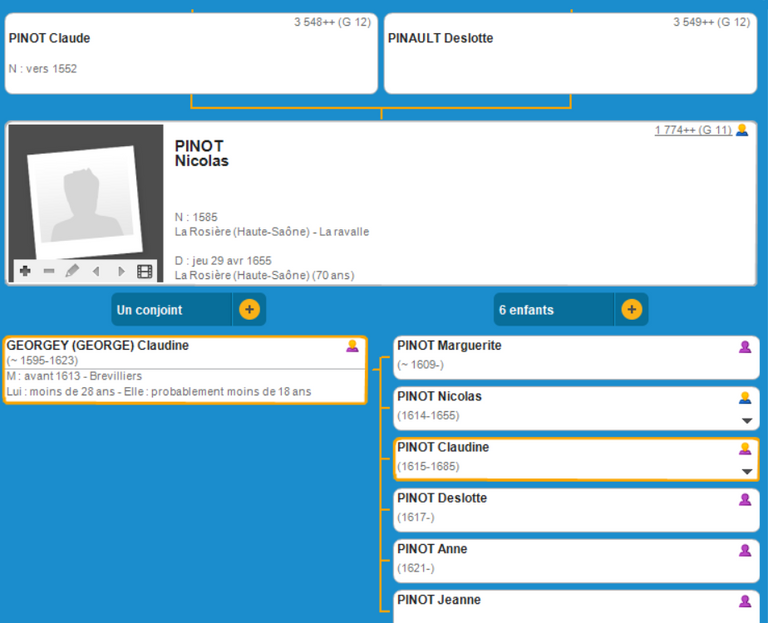Viewport: 768px width, 623px height.
Task: Add a spouse with the plus button
Action: pyautogui.click(x=249, y=310)
